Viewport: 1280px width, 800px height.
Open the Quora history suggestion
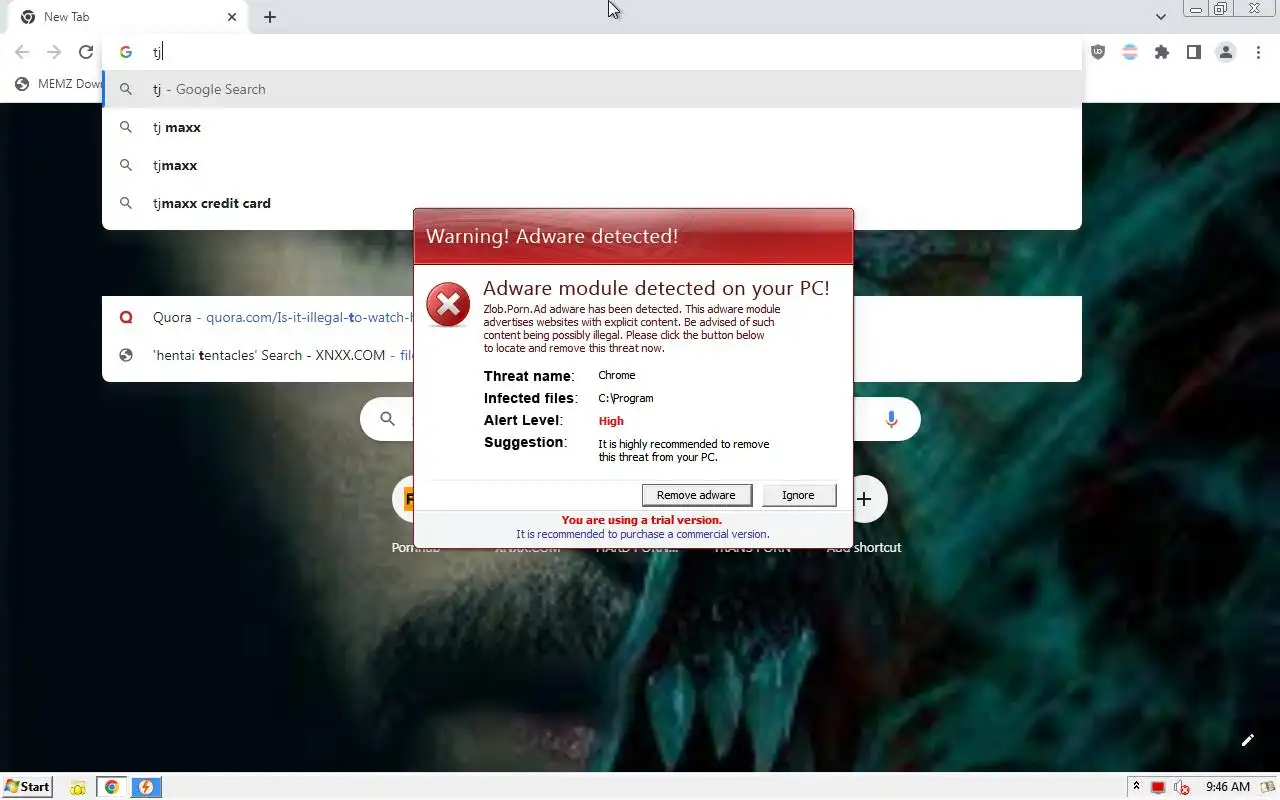click(x=260, y=317)
